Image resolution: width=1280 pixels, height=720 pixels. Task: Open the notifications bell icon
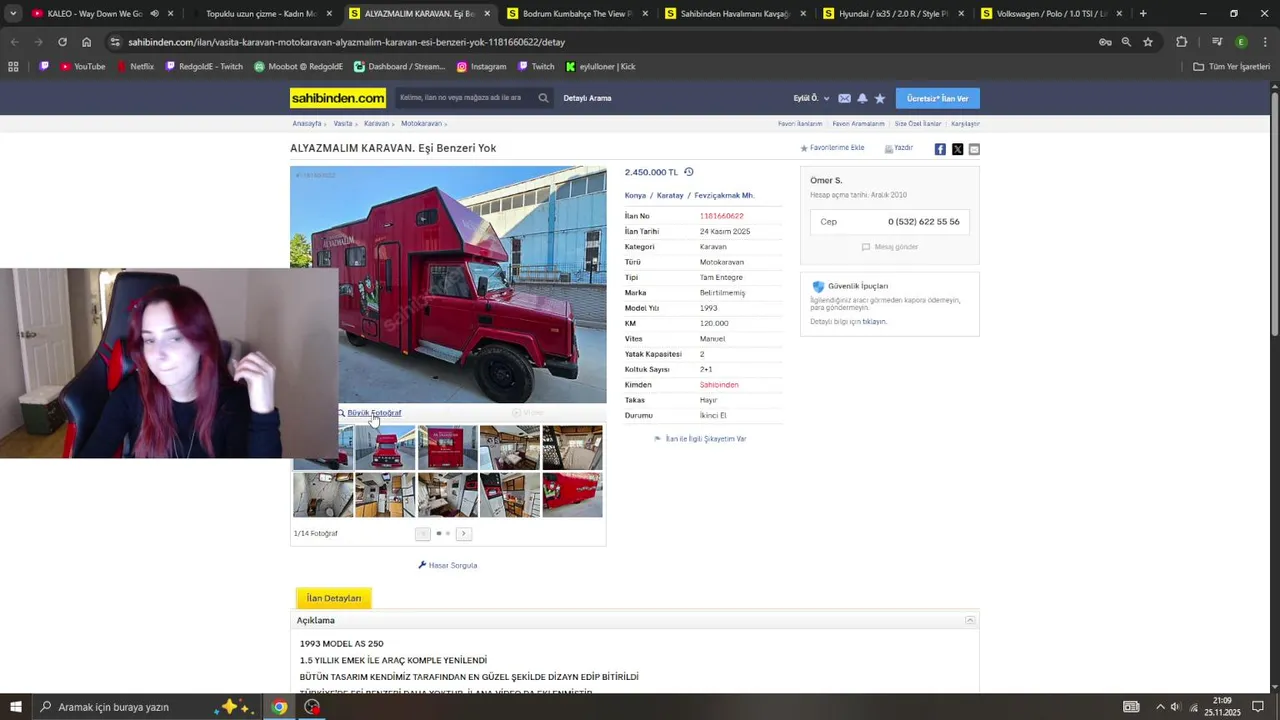tap(862, 98)
